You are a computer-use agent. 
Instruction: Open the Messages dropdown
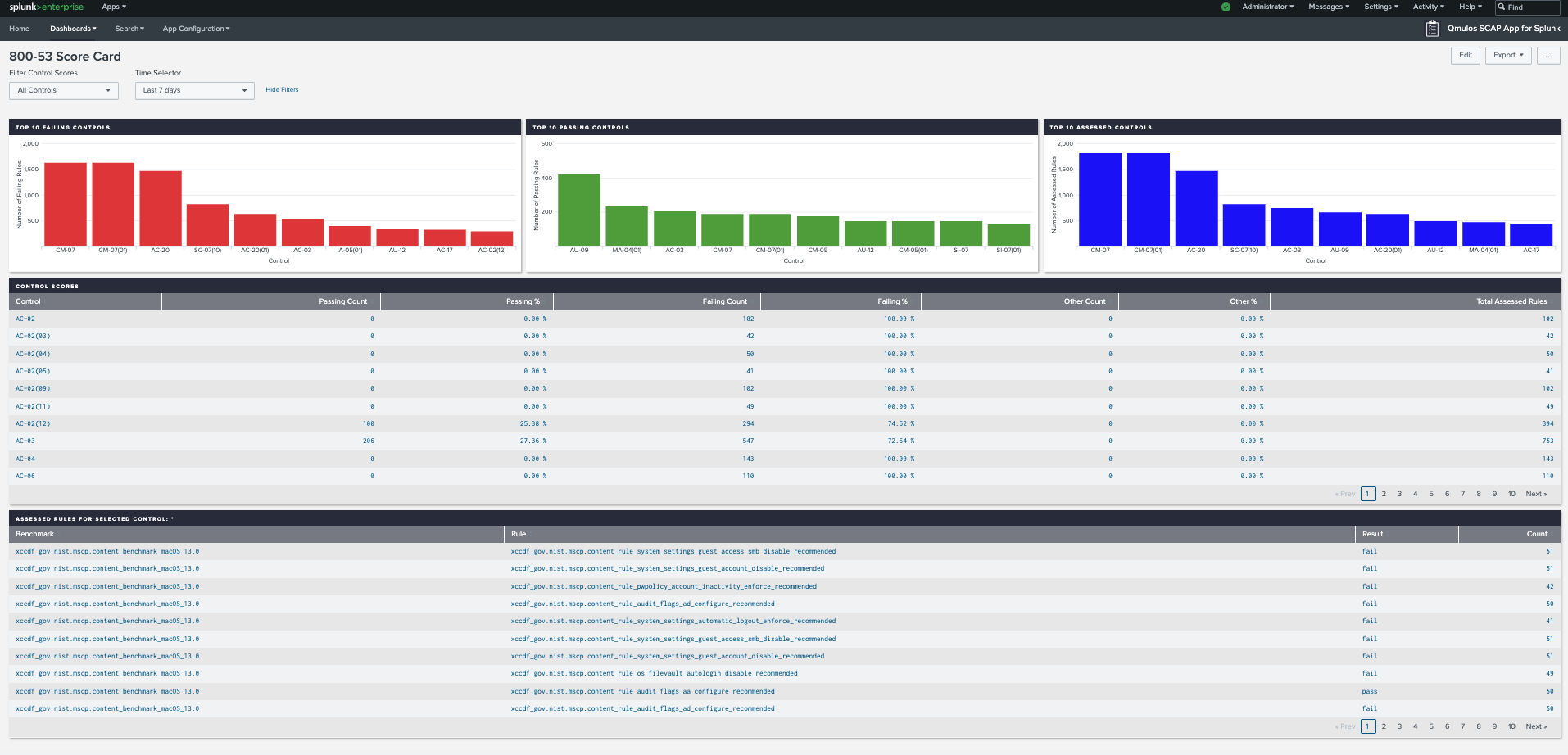(1329, 7)
